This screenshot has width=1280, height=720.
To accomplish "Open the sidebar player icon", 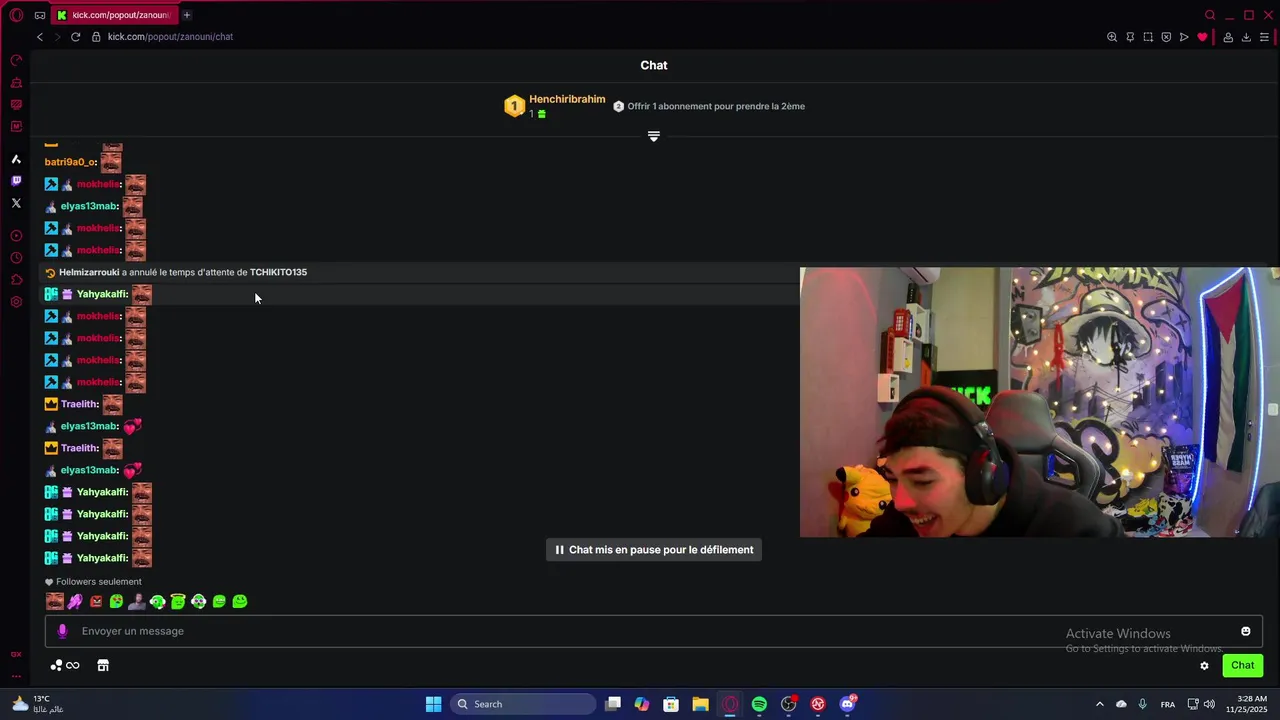I will 16,236.
